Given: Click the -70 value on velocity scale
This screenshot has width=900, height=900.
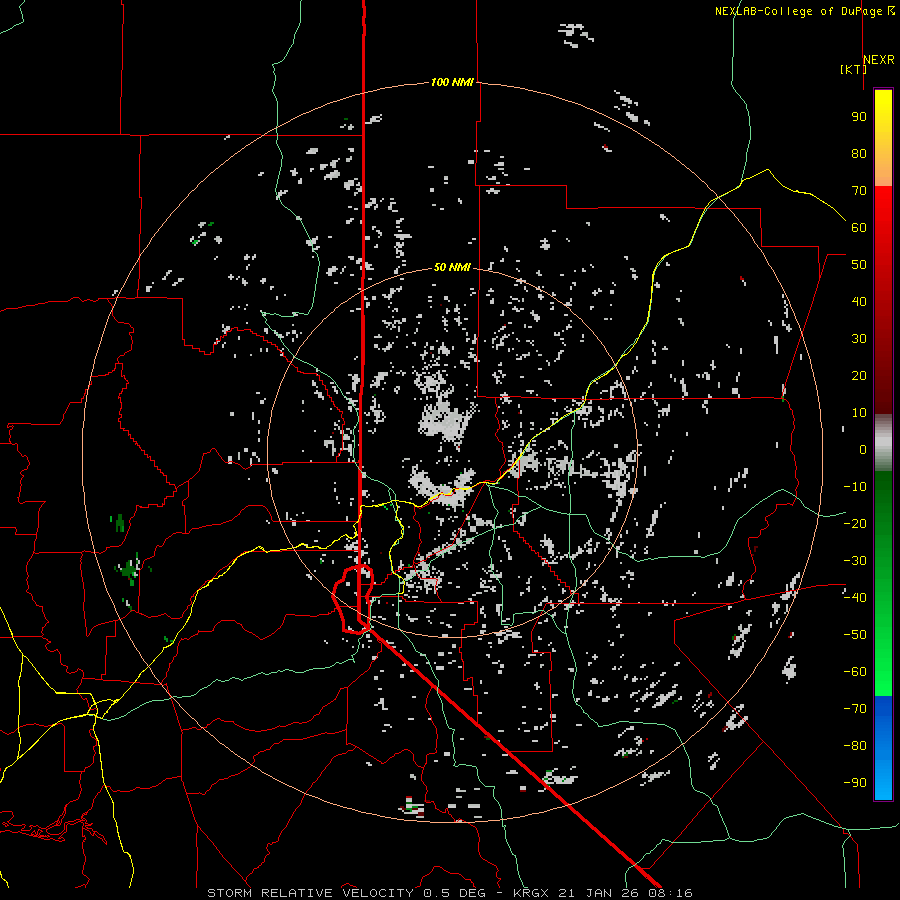Looking at the screenshot, I should coord(855,709).
